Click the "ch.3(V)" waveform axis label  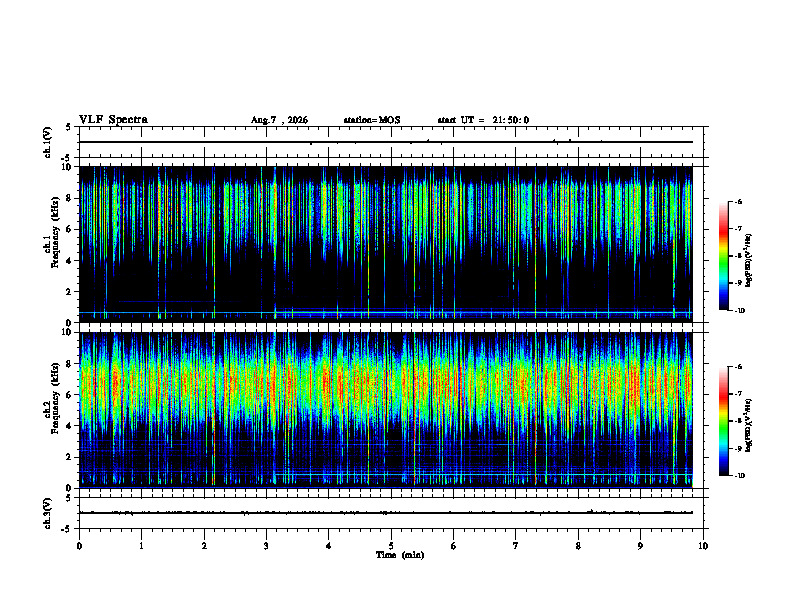point(48,513)
